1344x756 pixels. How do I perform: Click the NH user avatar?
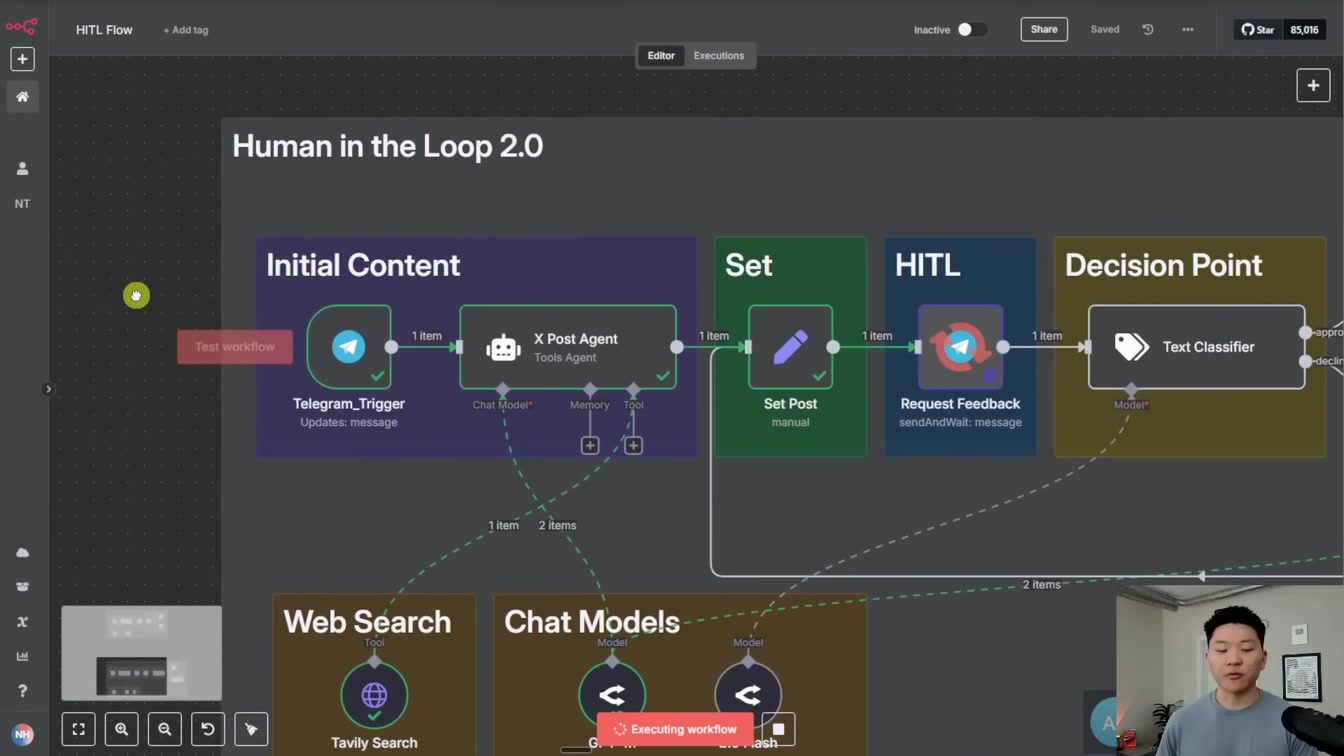click(x=22, y=735)
